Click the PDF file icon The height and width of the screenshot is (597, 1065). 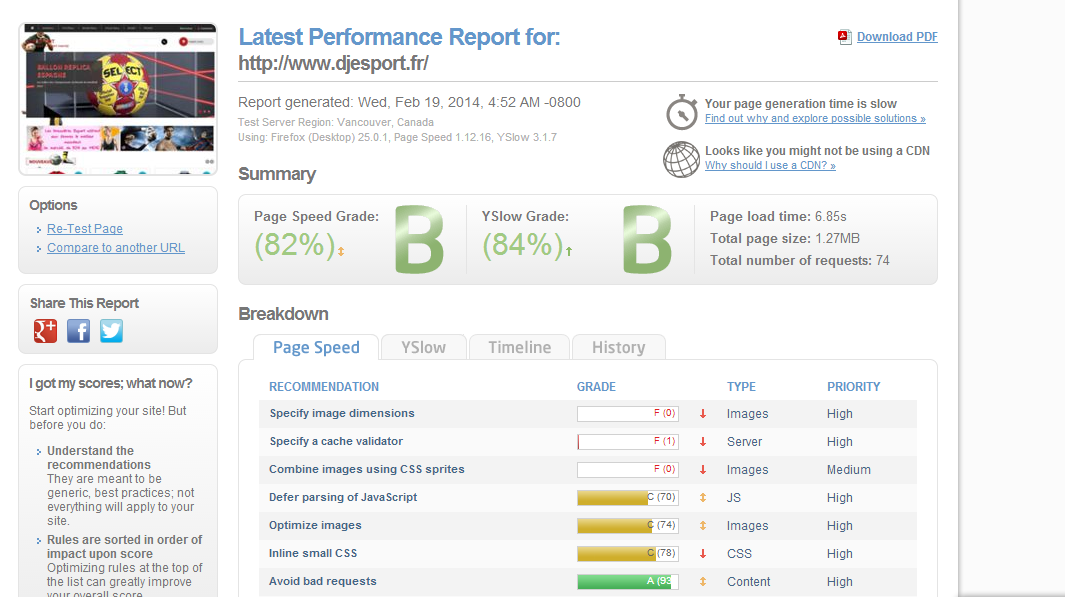pyautogui.click(x=844, y=37)
